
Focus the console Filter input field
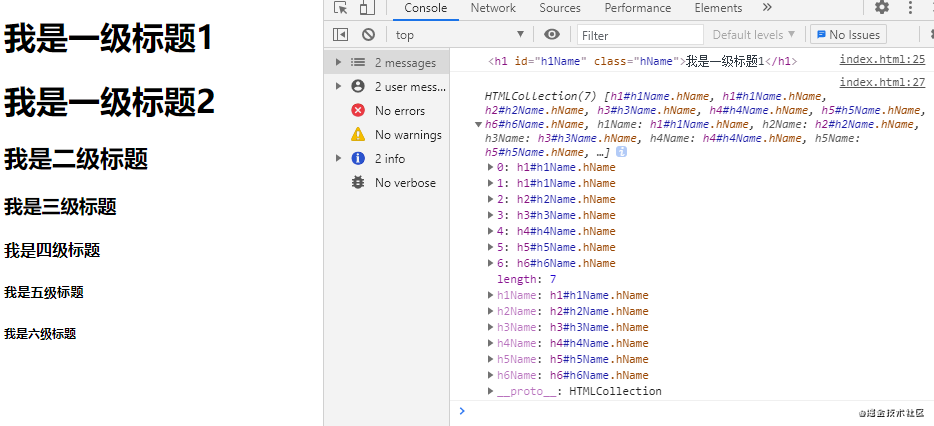[x=640, y=35]
